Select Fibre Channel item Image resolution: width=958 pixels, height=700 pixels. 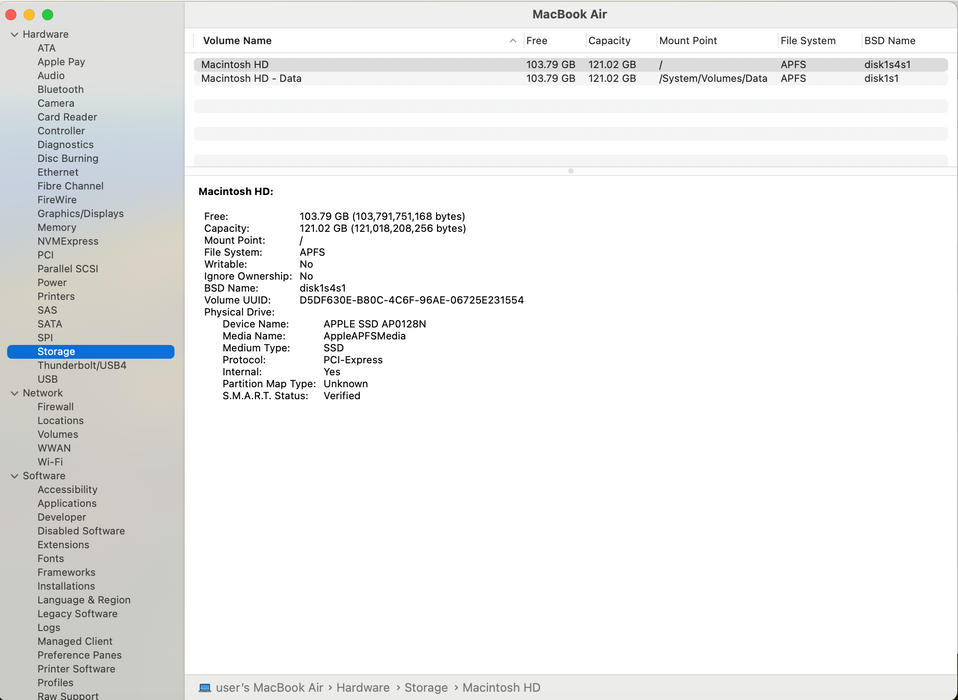(x=70, y=186)
